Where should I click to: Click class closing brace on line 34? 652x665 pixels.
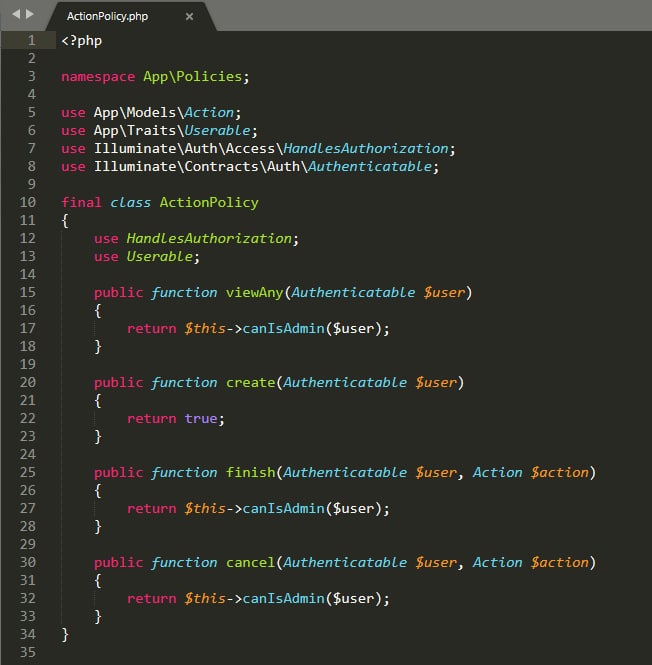pyautogui.click(x=65, y=634)
